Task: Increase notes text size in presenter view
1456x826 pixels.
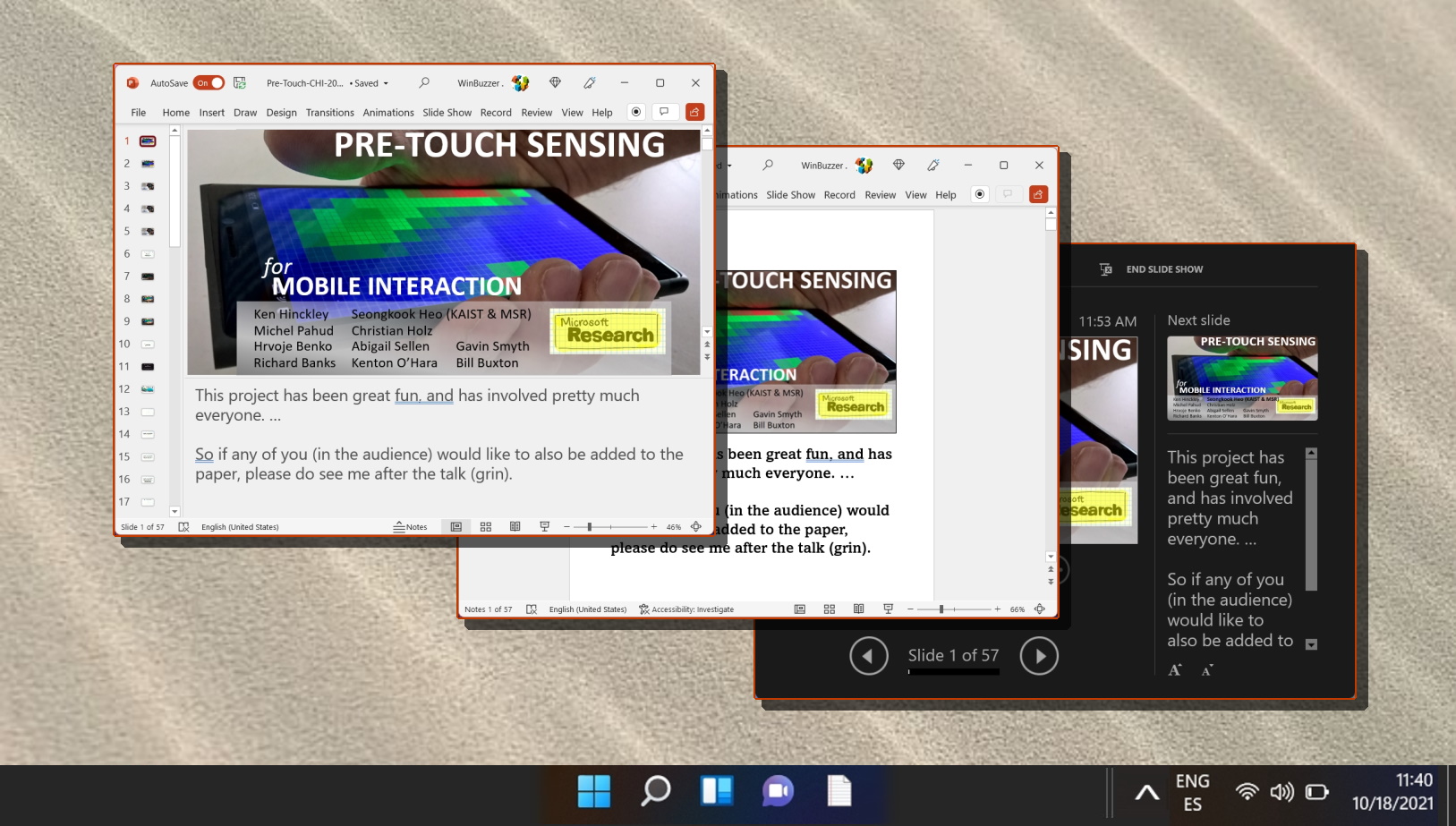Action: [1175, 669]
